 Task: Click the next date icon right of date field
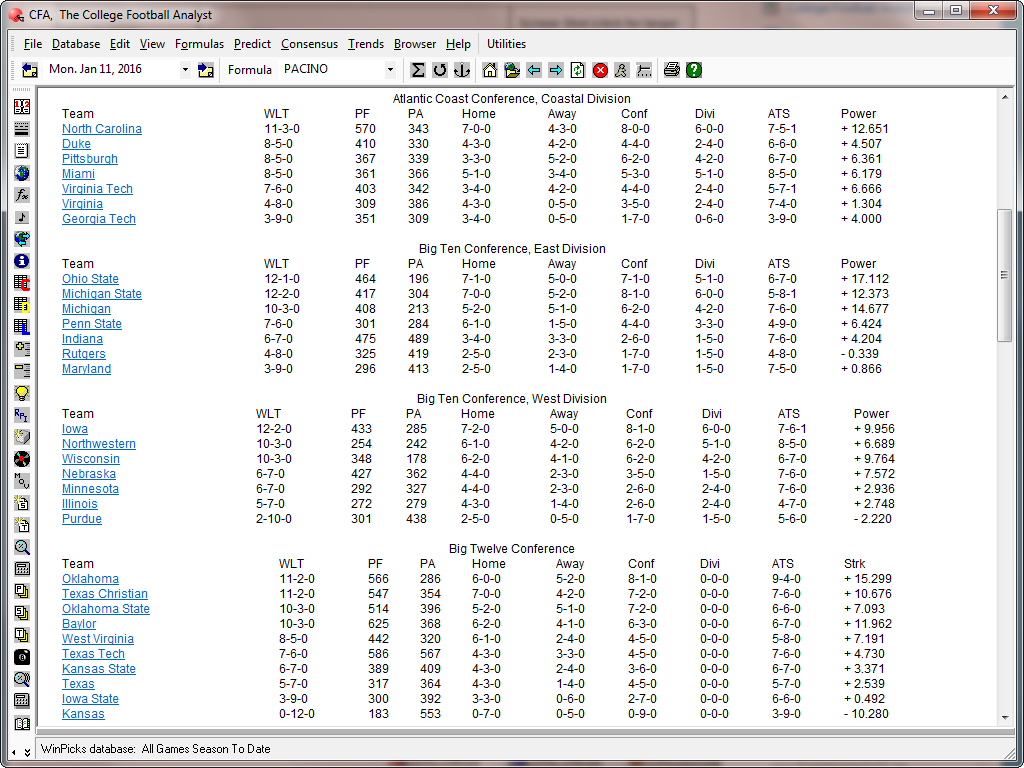pos(206,70)
